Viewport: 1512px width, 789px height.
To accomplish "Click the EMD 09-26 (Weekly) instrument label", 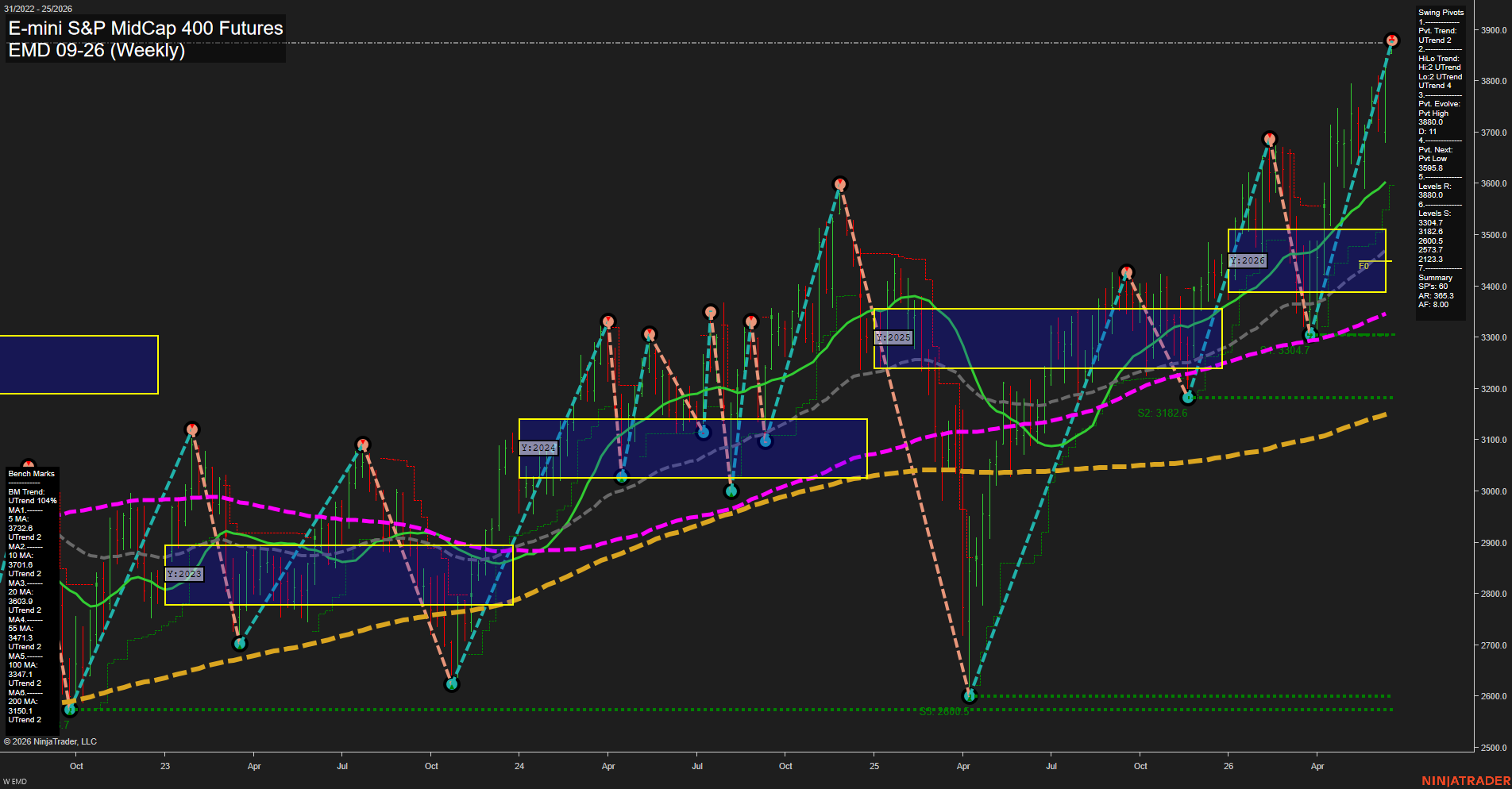I will click(x=96, y=50).
